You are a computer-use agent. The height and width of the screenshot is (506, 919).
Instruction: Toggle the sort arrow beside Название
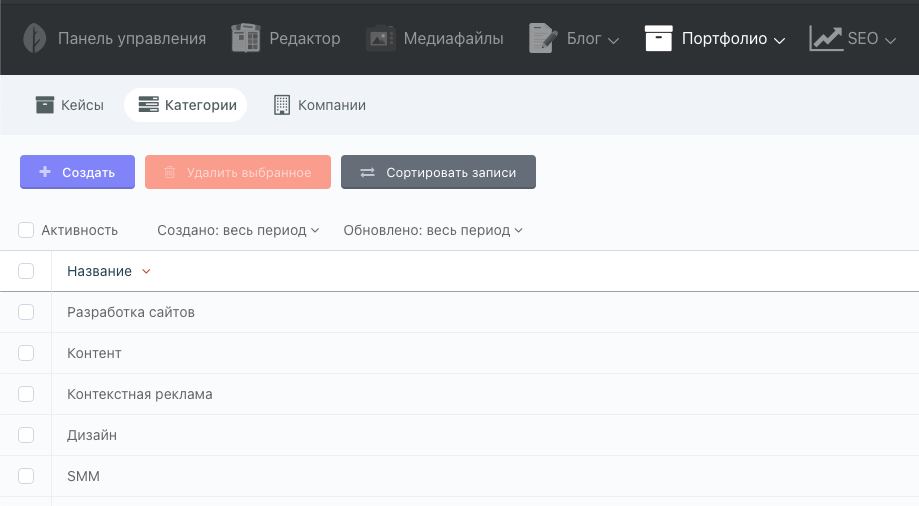coord(147,271)
